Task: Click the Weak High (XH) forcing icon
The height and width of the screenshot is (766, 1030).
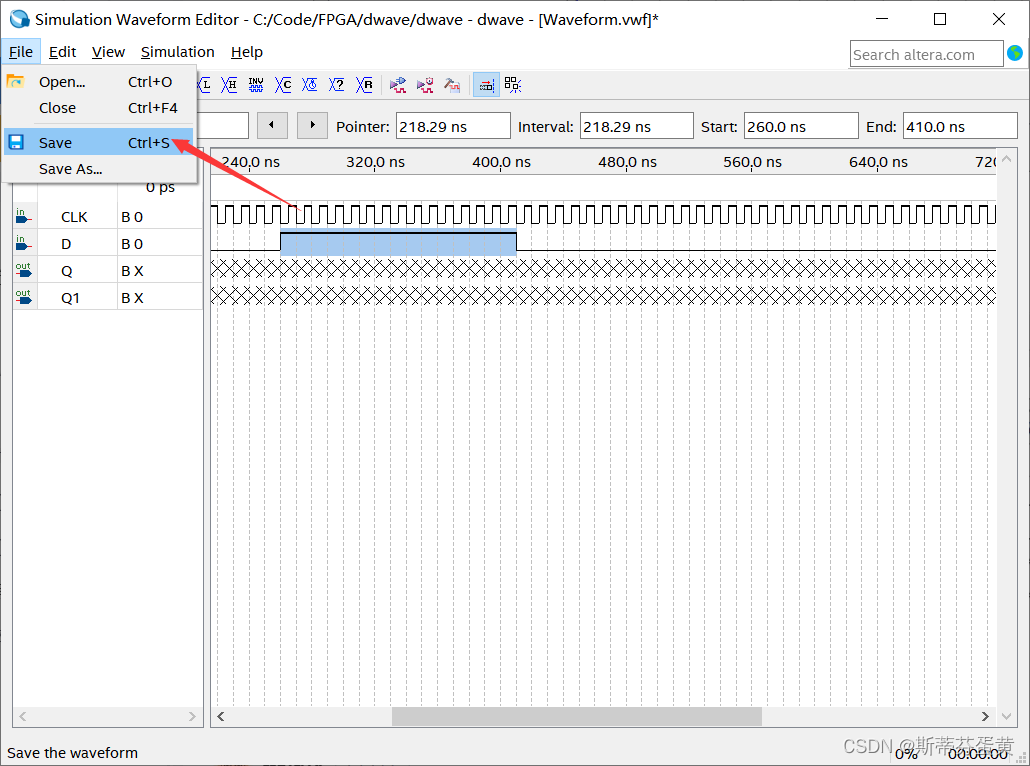Action: point(229,85)
